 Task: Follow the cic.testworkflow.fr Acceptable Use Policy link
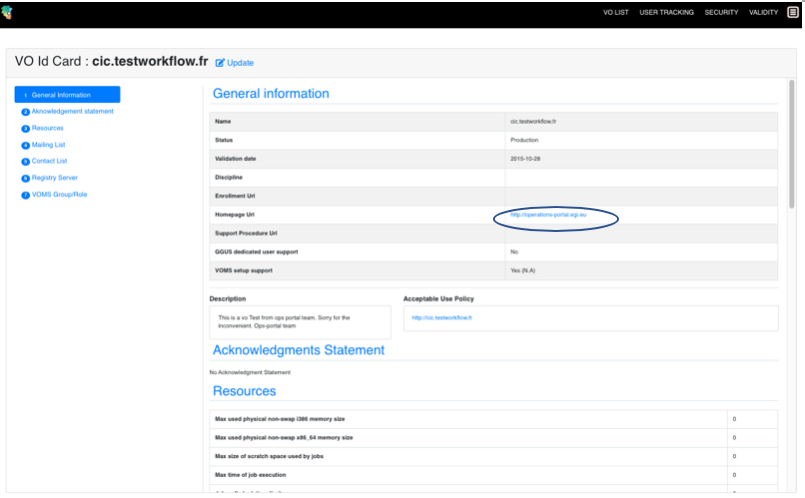(441, 317)
